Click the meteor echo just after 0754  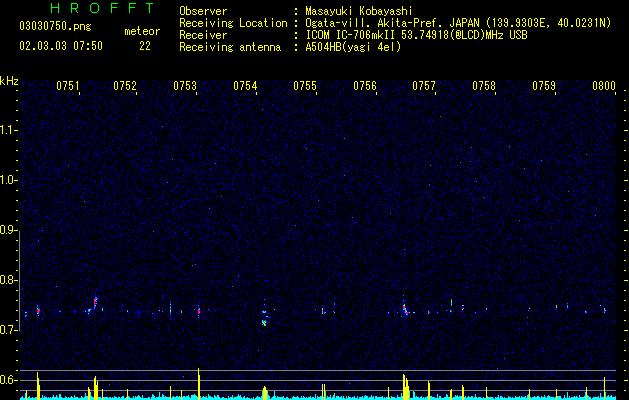pyautogui.click(x=264, y=317)
